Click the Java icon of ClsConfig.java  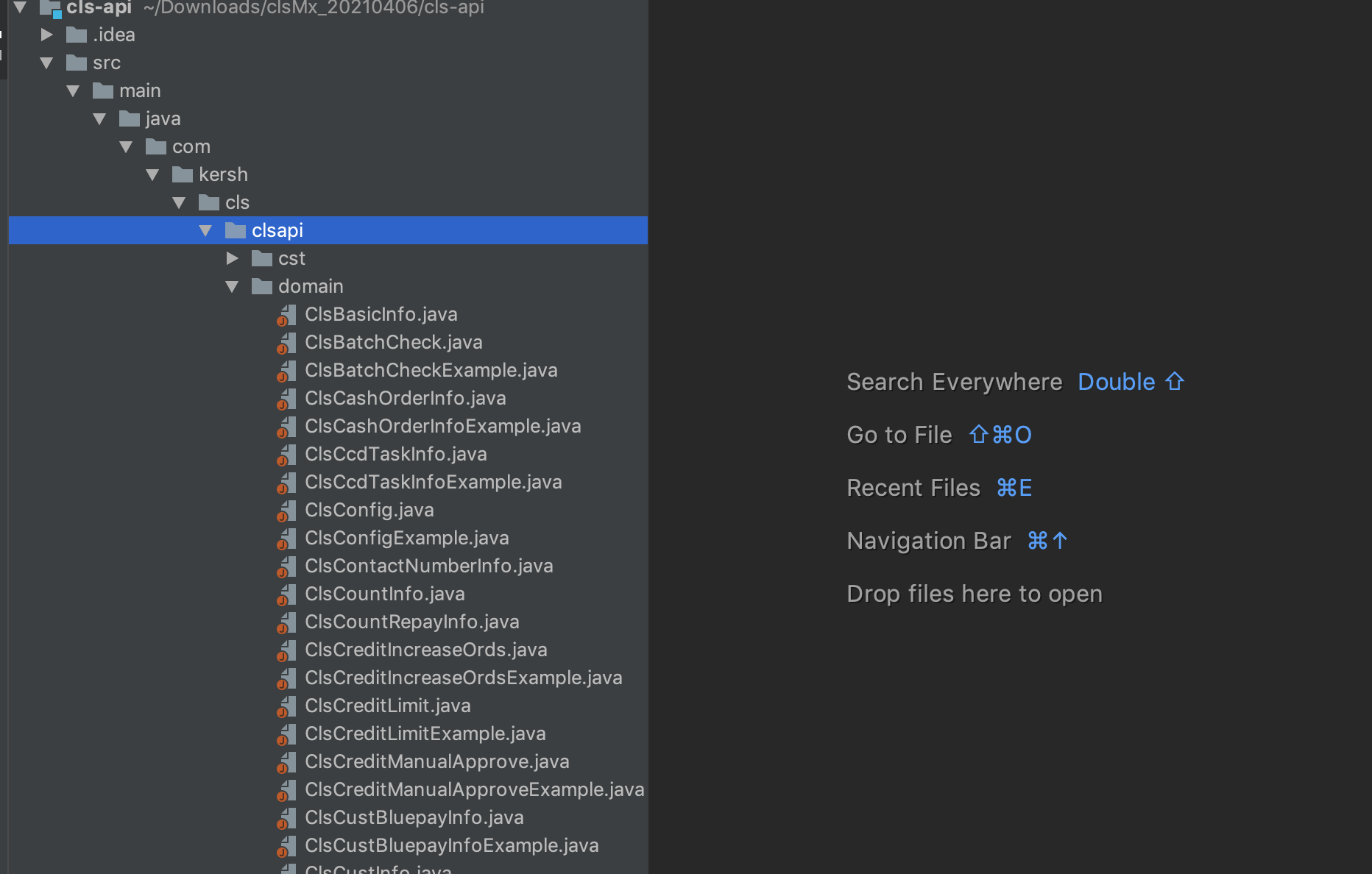(x=286, y=511)
